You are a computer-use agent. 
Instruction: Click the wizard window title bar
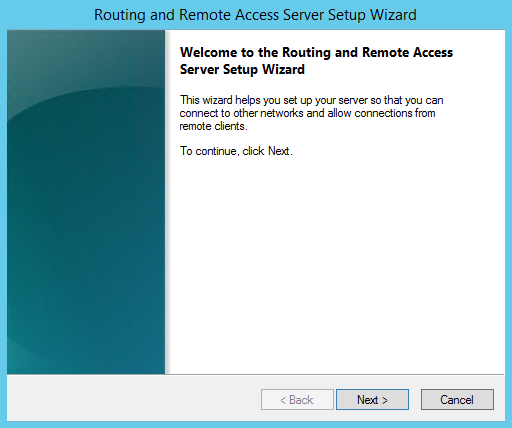[x=256, y=15]
